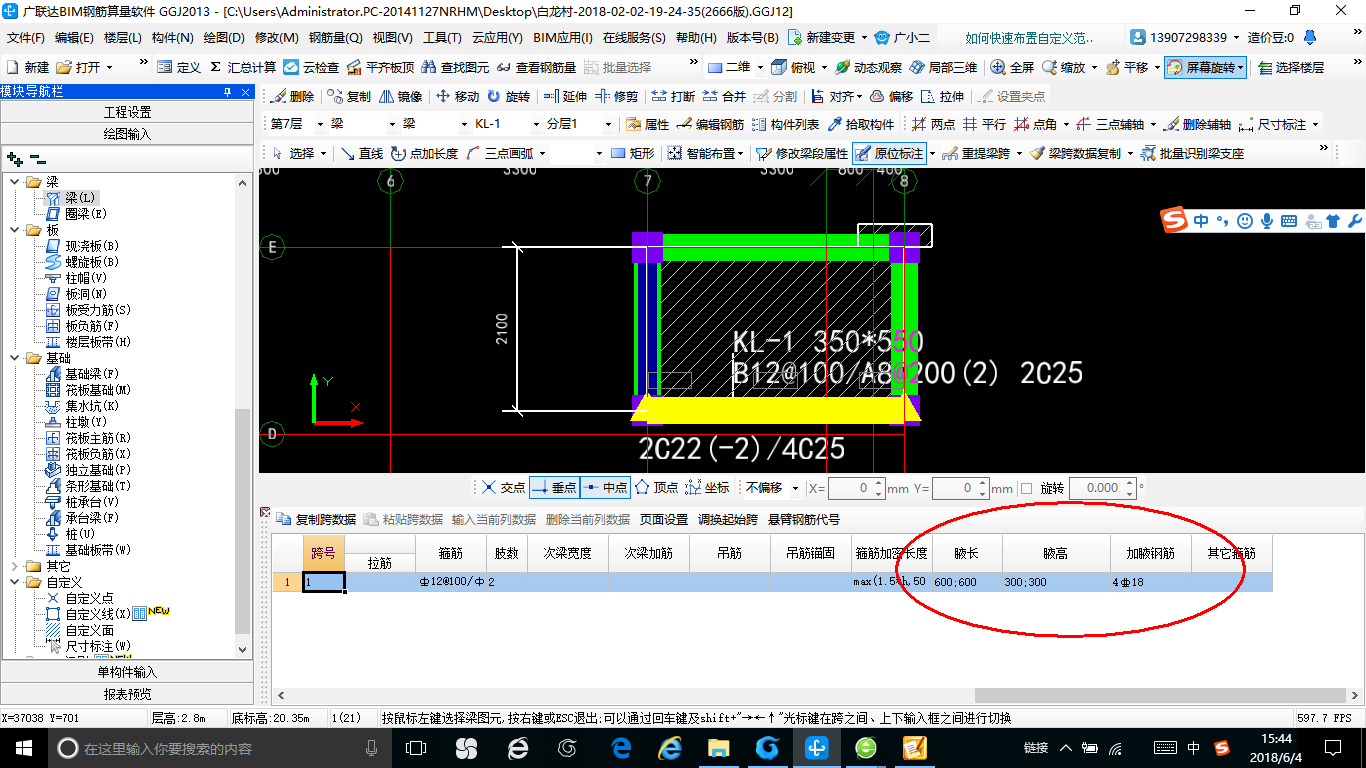Select the 偏移 offset tool
This screenshot has width=1366, height=768.
click(x=891, y=97)
